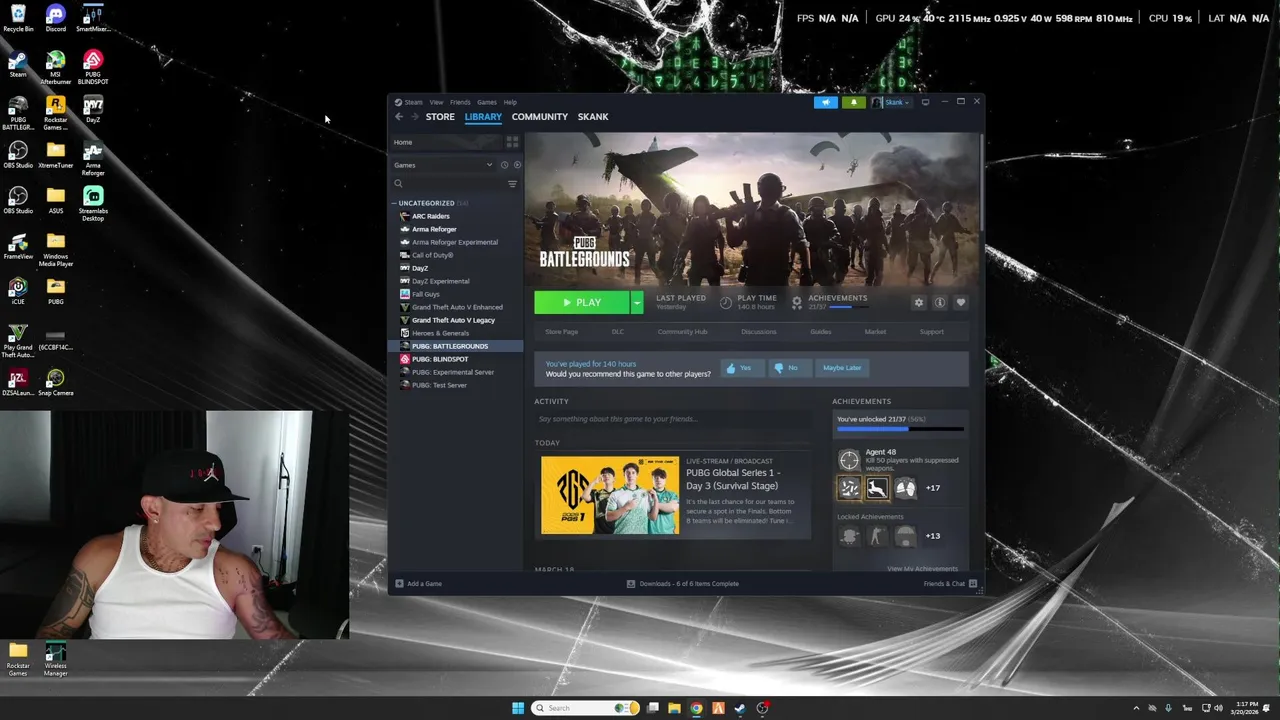The height and width of the screenshot is (720, 1280).
Task: Select Fall Guys in the library
Action: click(426, 294)
